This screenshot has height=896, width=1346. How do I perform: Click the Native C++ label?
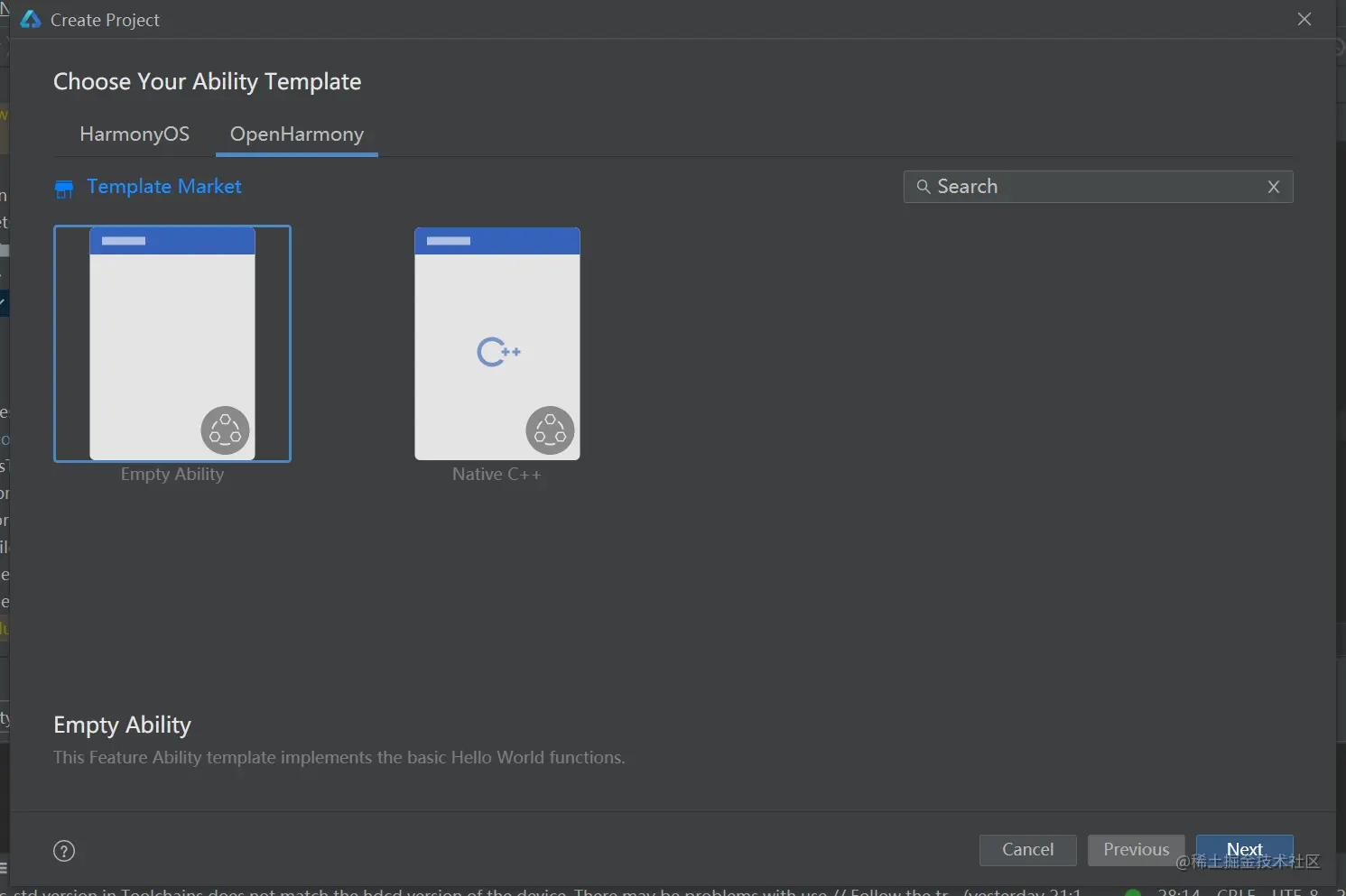coord(497,475)
